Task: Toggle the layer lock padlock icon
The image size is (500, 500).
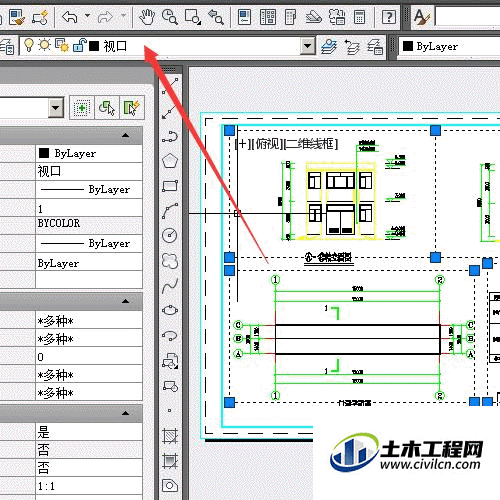Action: 79,45
